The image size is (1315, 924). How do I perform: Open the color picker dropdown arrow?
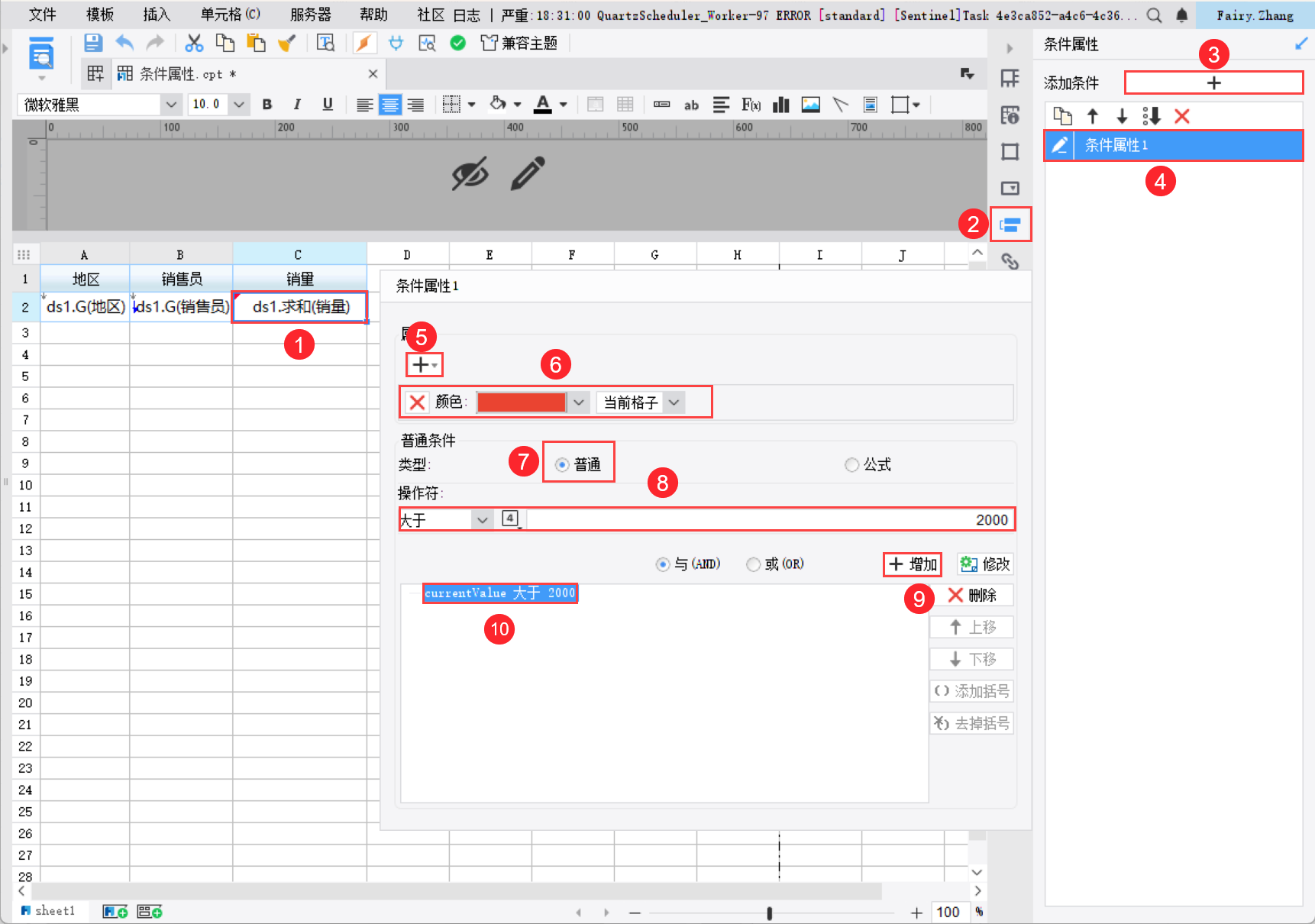coord(579,402)
